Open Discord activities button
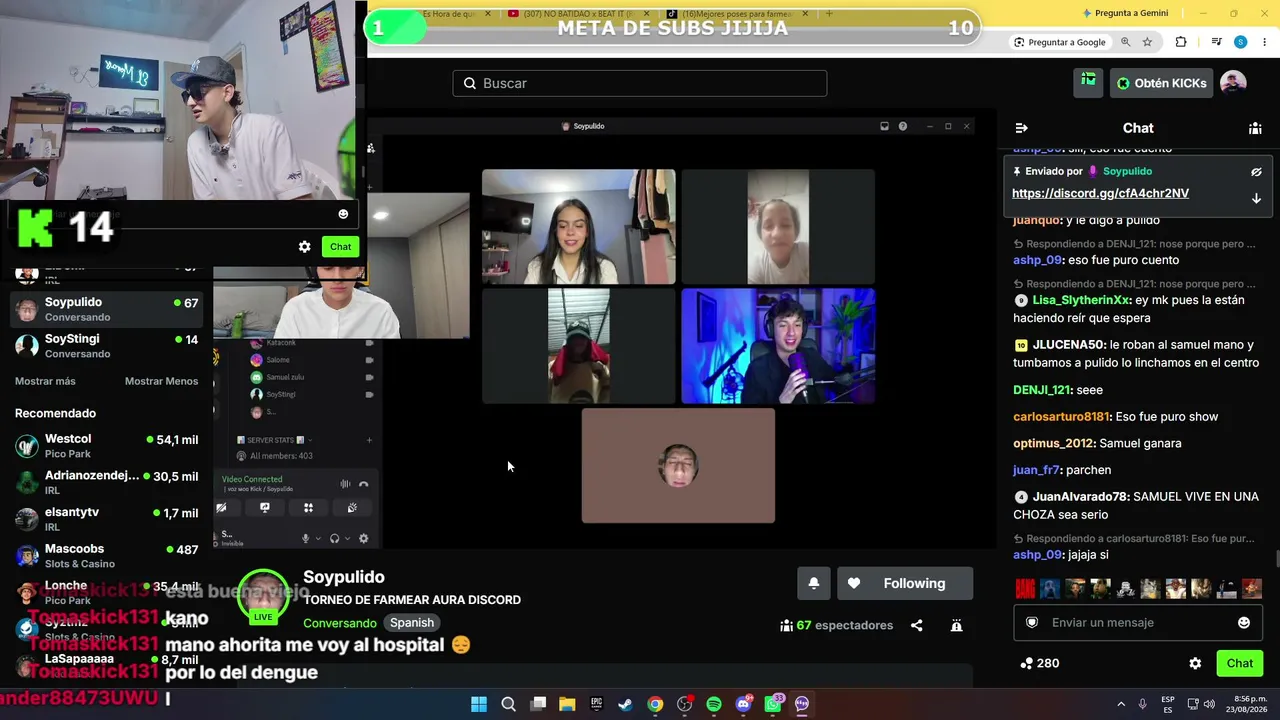Viewport: 1280px width, 720px height. (x=308, y=508)
